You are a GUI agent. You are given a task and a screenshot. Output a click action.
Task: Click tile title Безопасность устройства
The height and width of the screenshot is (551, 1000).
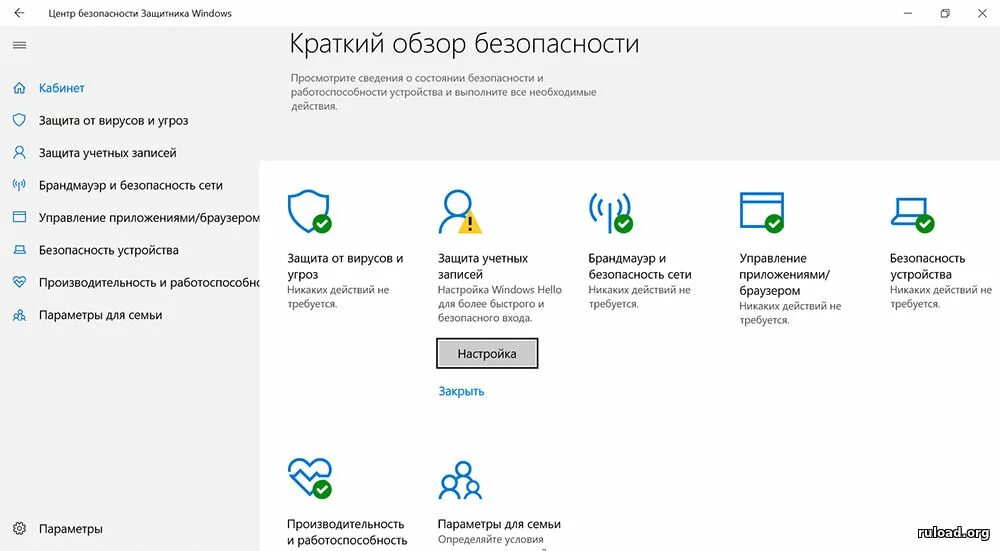[927, 266]
